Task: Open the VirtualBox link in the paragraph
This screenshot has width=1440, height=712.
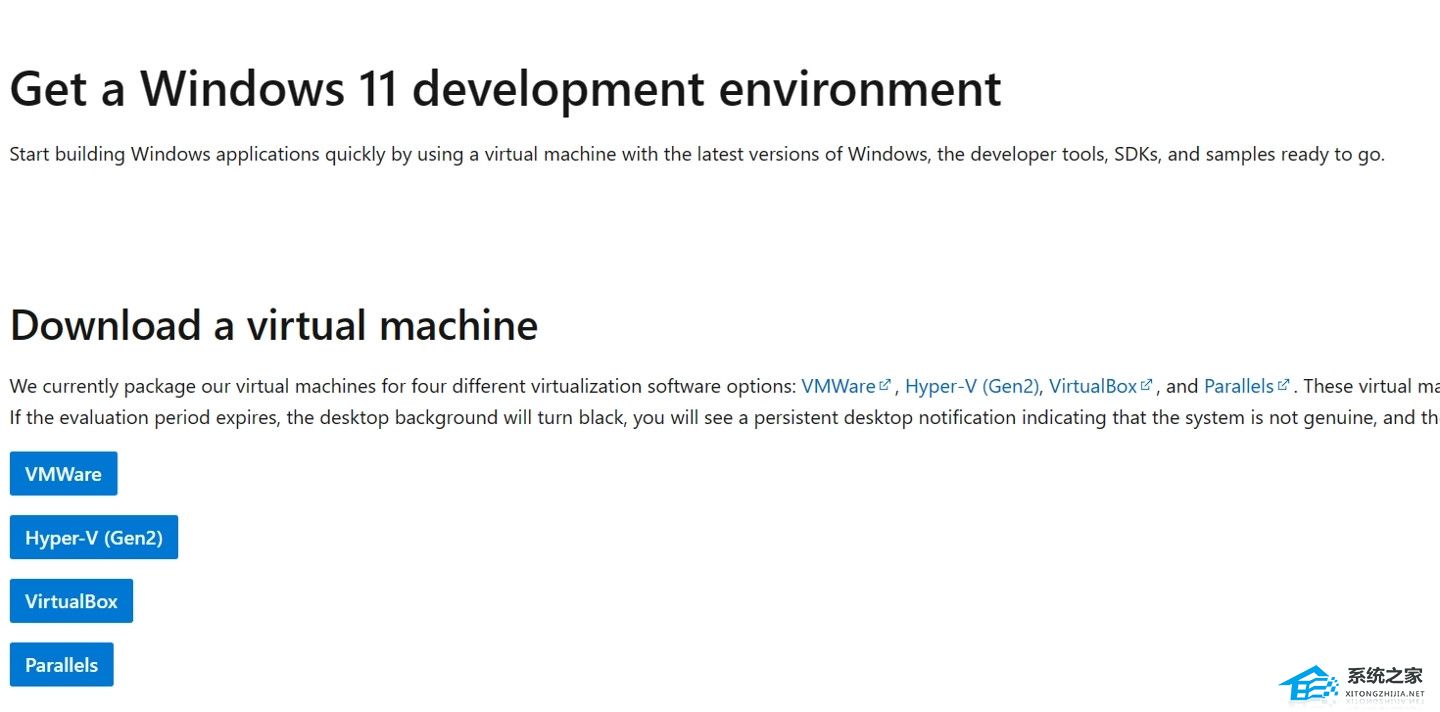Action: [1092, 386]
